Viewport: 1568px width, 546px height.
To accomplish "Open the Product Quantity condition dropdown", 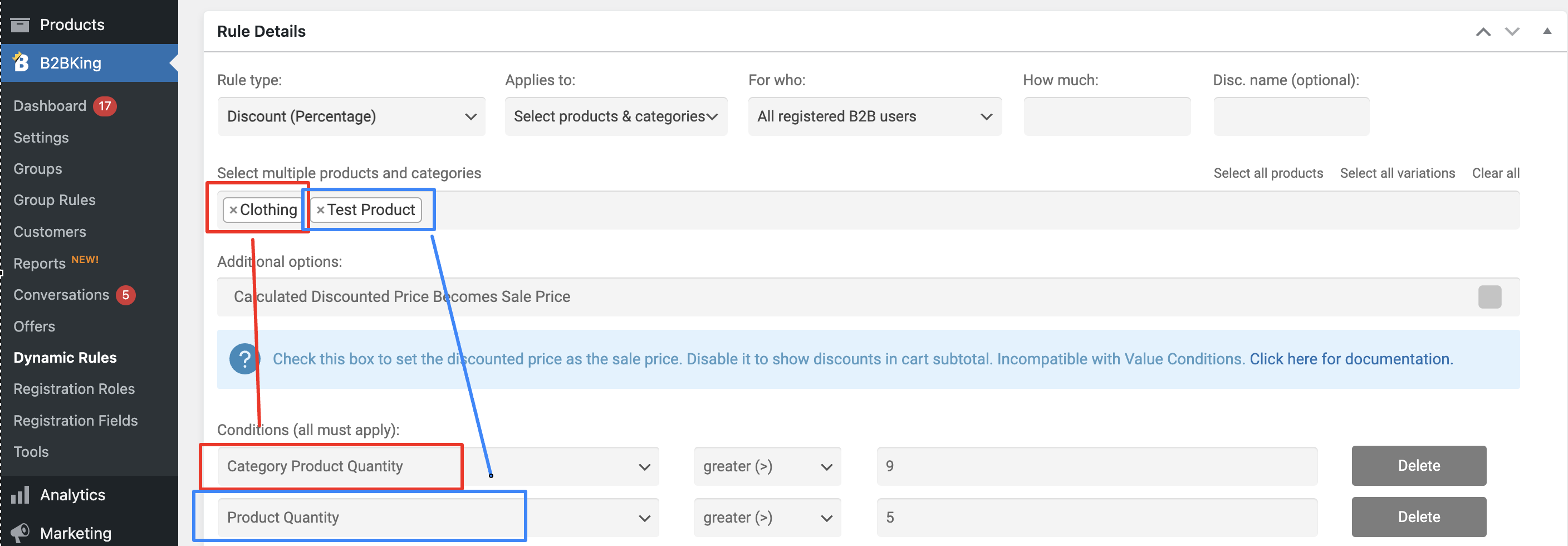I will tap(438, 518).
